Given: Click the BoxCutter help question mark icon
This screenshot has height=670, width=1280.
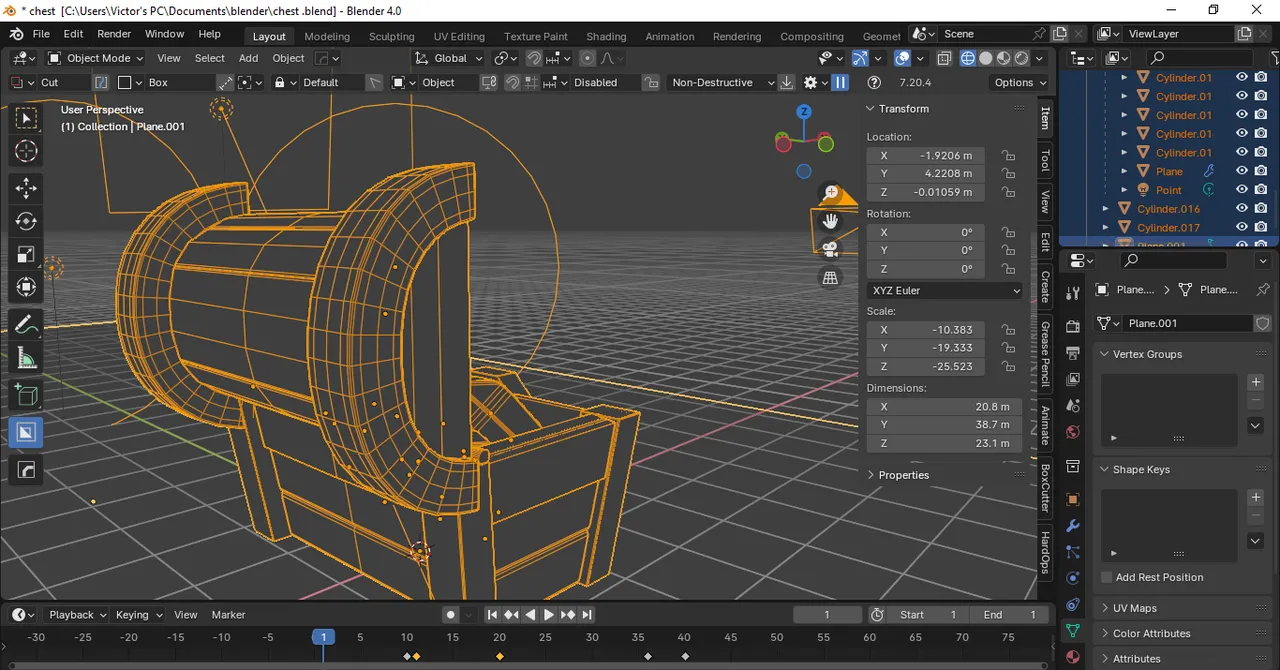Looking at the screenshot, I should pyautogui.click(x=874, y=83).
